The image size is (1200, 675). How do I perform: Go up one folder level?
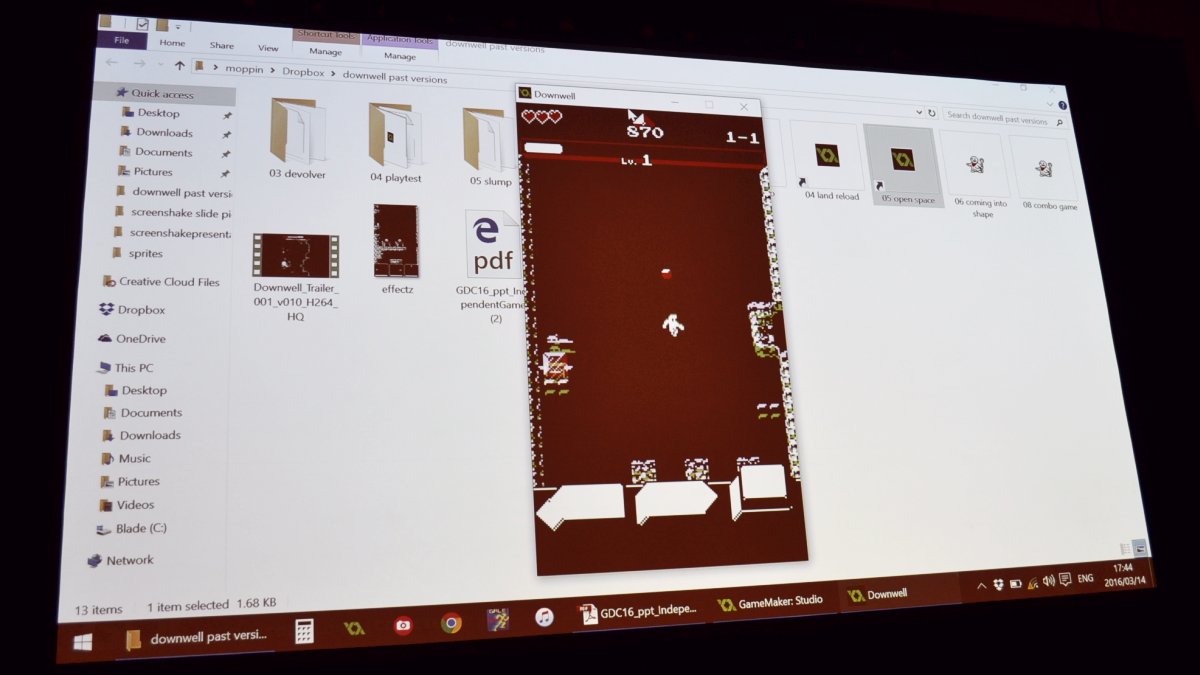180,66
